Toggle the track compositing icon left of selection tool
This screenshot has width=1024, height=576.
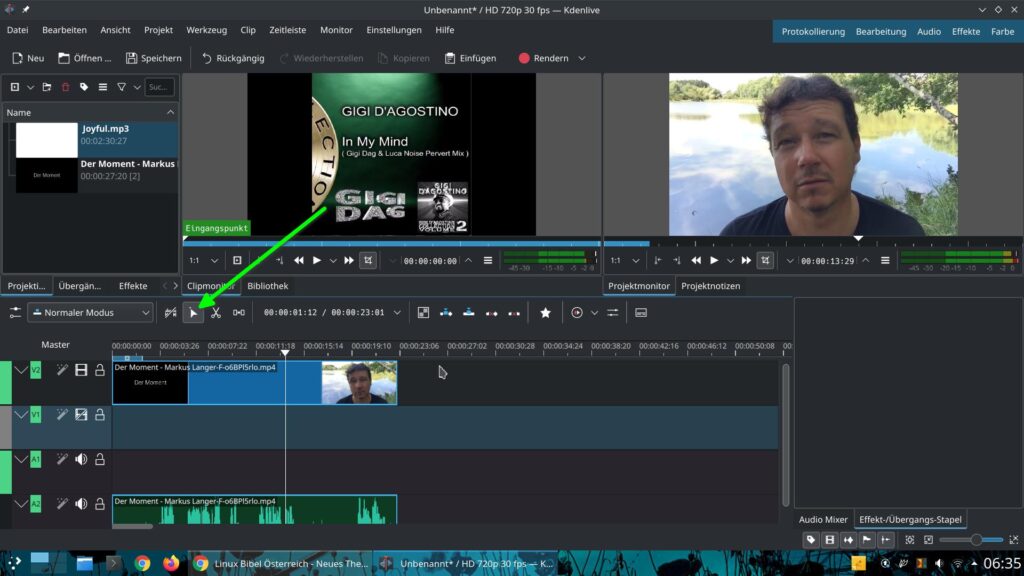170,313
